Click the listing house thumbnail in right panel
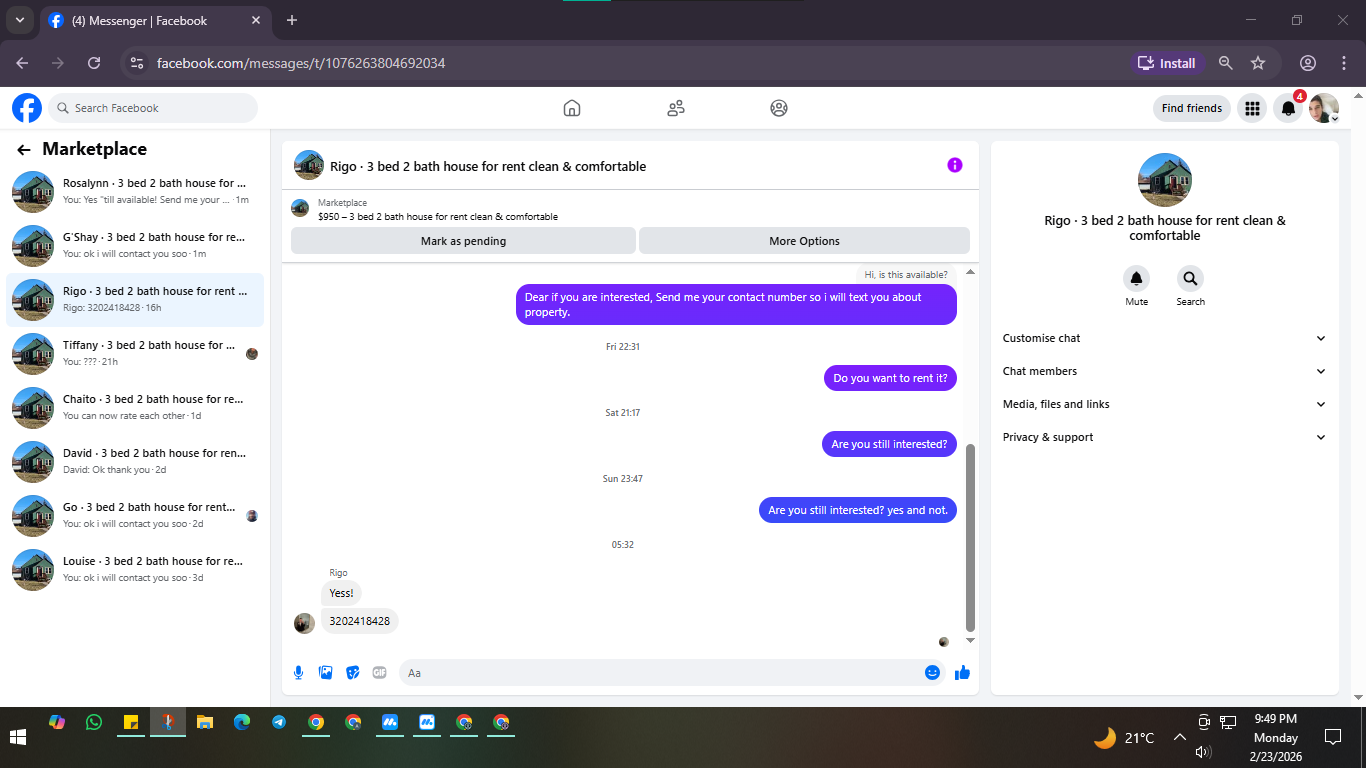Image resolution: width=1366 pixels, height=768 pixels. 1165,180
